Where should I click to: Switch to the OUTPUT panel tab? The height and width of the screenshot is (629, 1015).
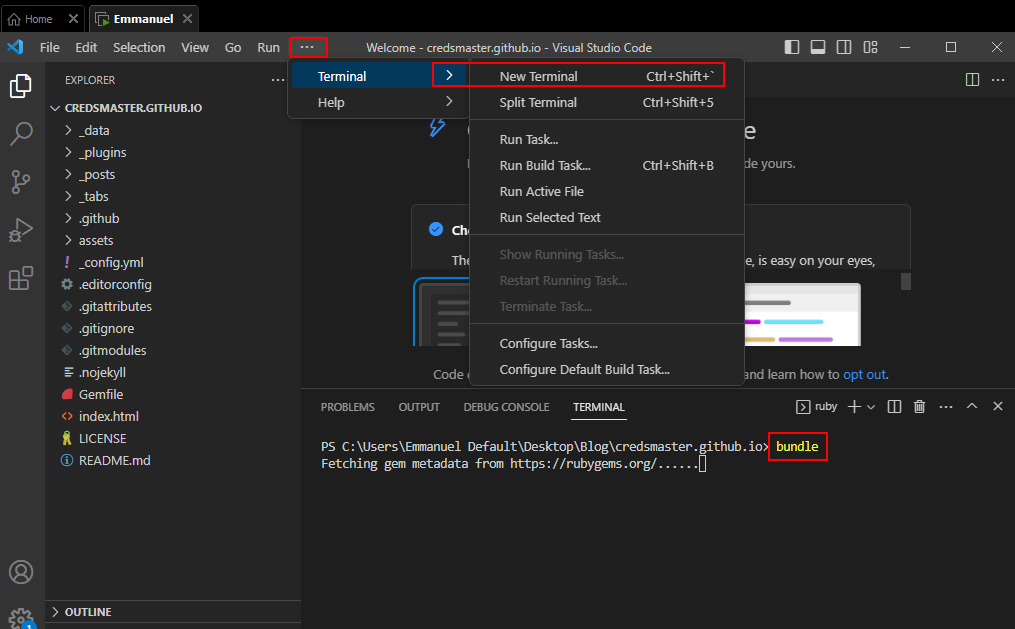[x=419, y=407]
